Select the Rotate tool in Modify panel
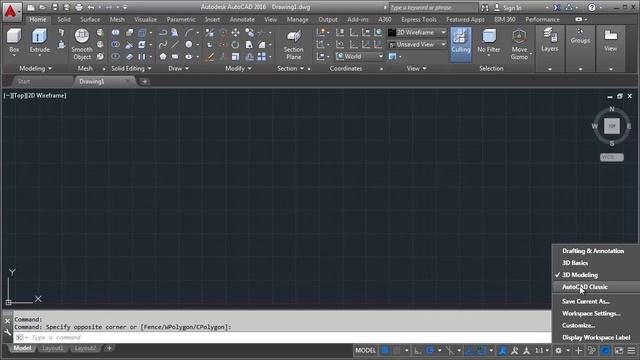640x360 pixels. click(236, 44)
